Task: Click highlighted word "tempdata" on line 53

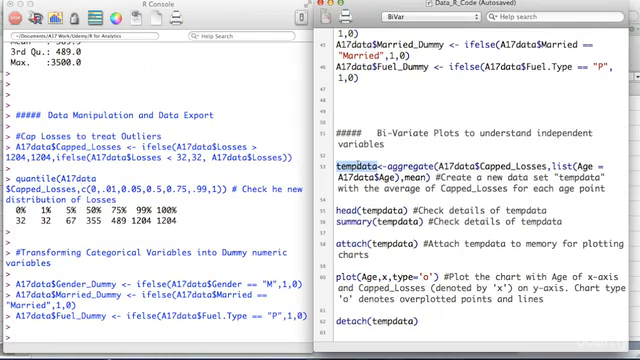Action: pyautogui.click(x=356, y=167)
